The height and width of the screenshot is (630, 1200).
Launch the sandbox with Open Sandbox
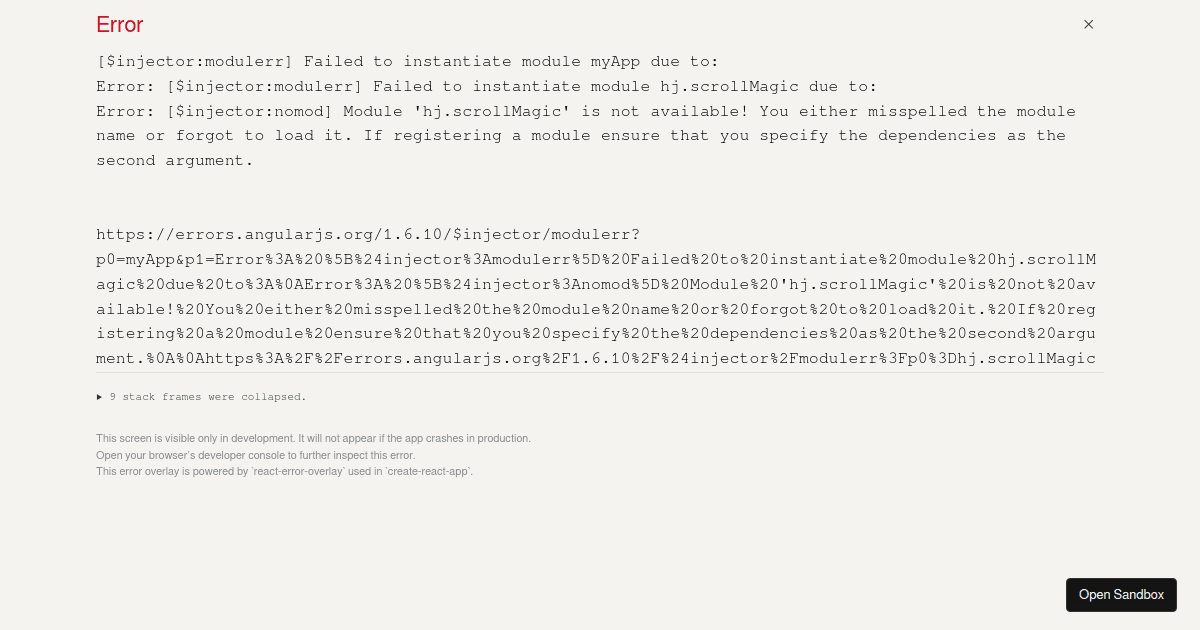[1121, 594]
